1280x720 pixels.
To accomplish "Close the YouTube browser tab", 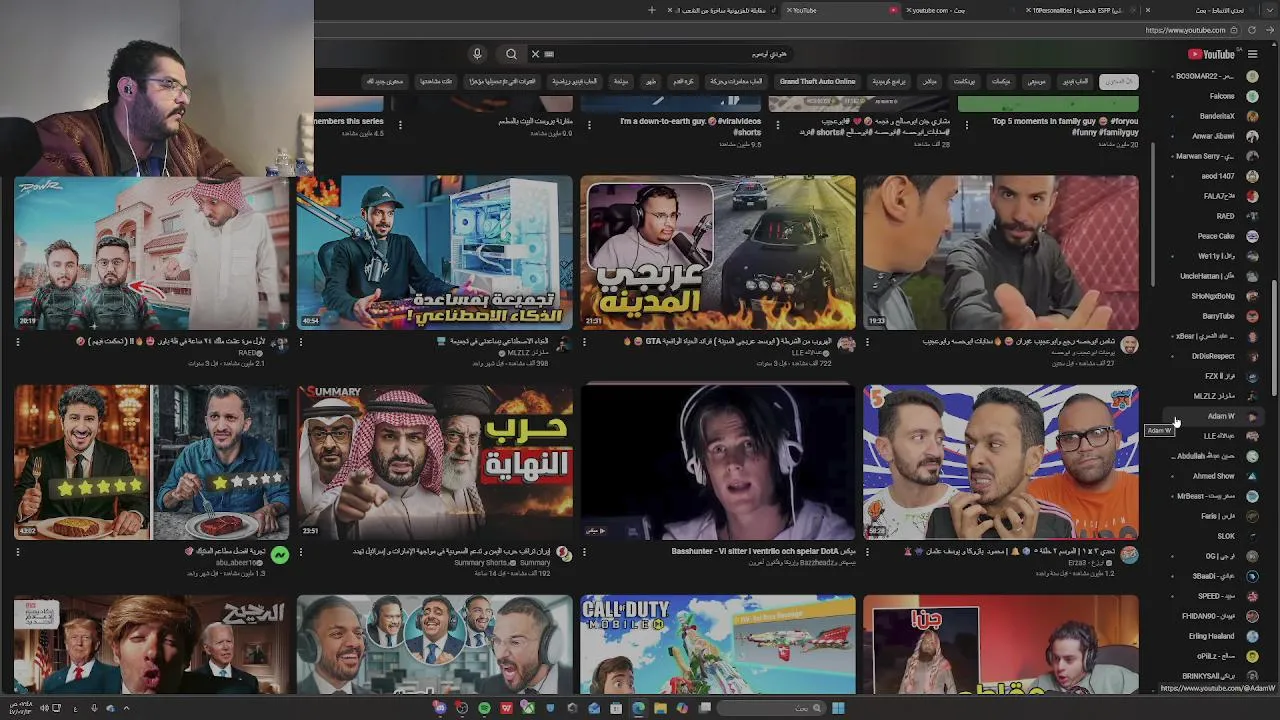I will pos(789,10).
